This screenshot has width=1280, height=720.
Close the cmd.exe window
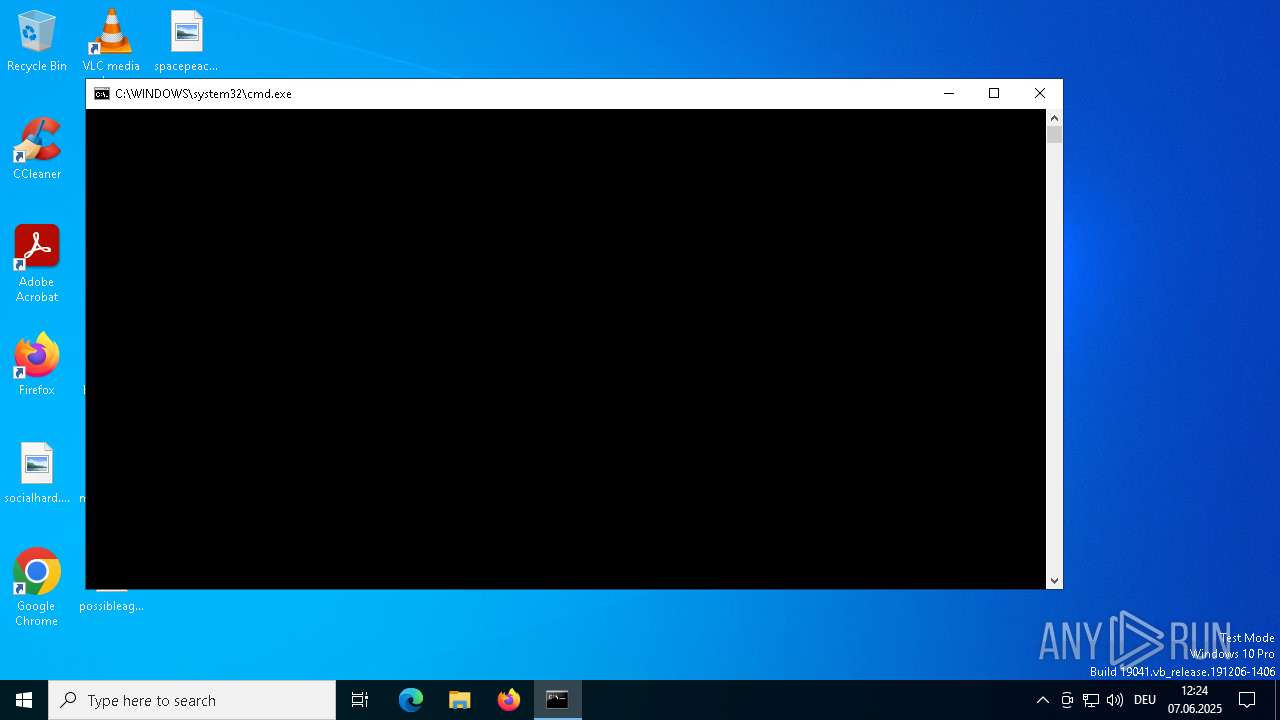(x=1040, y=94)
